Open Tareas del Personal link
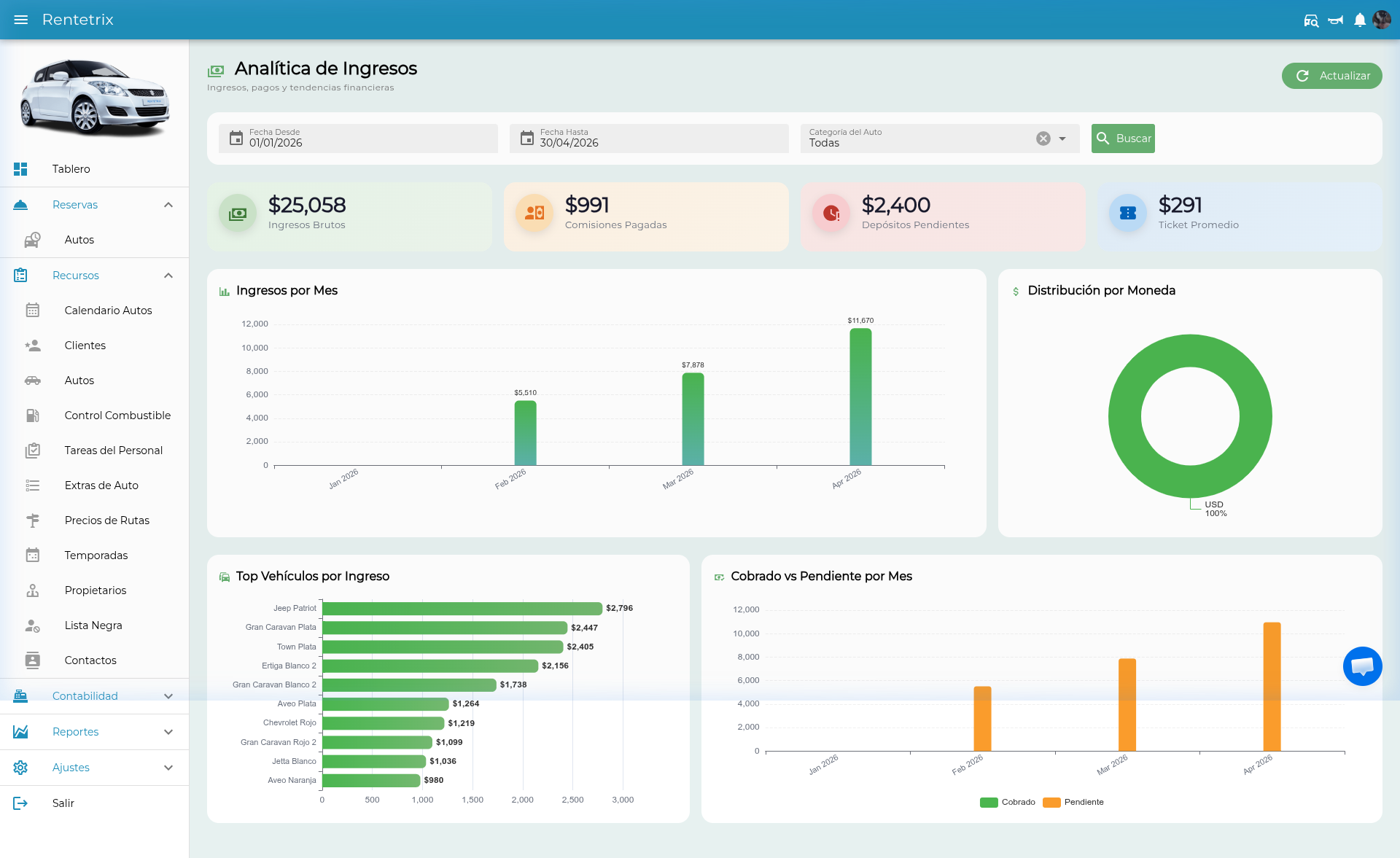Viewport: 1400px width, 858px height. point(95,451)
